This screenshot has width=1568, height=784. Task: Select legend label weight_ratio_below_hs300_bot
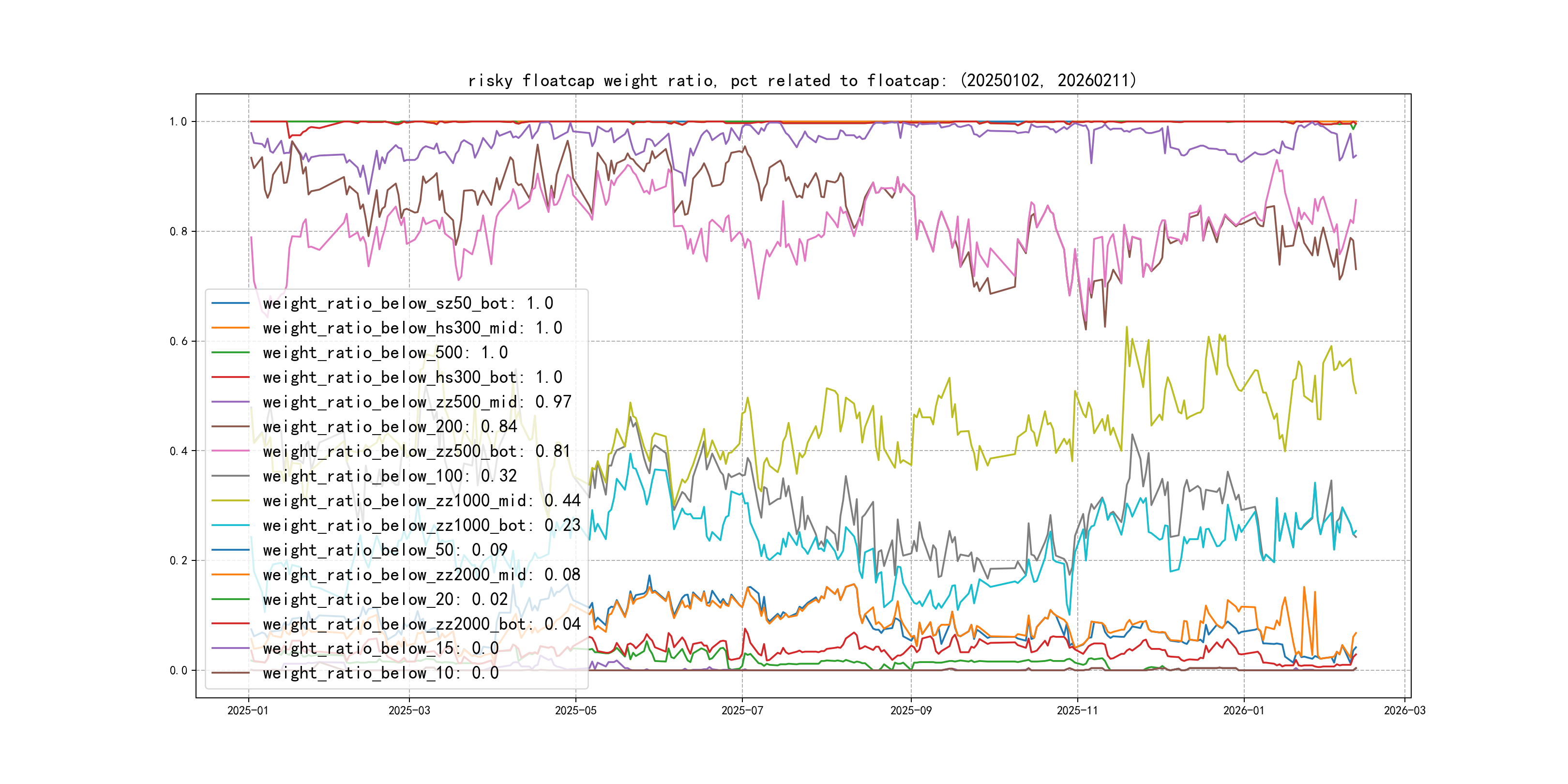click(x=412, y=377)
